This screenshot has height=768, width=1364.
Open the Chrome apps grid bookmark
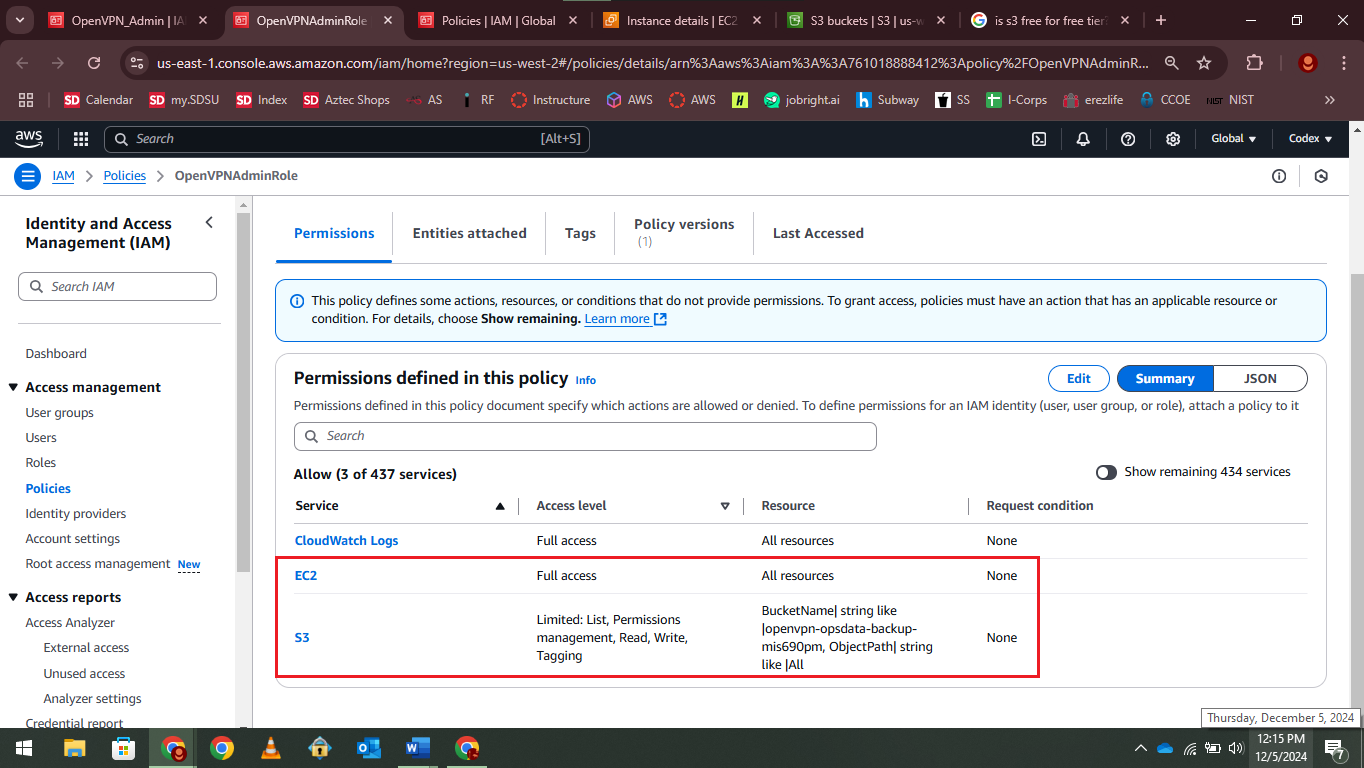click(27, 100)
